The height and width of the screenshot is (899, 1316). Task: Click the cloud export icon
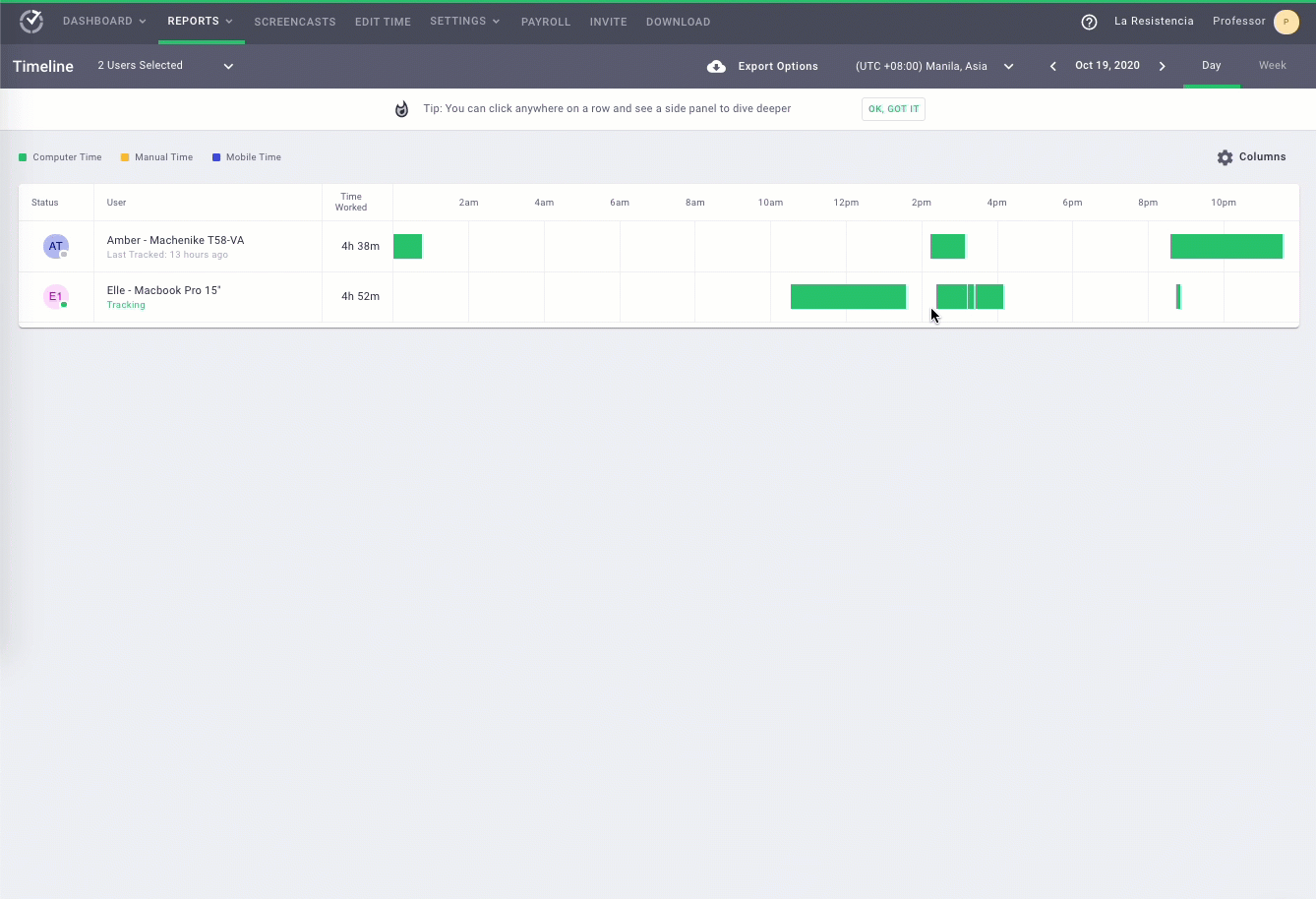(716, 66)
